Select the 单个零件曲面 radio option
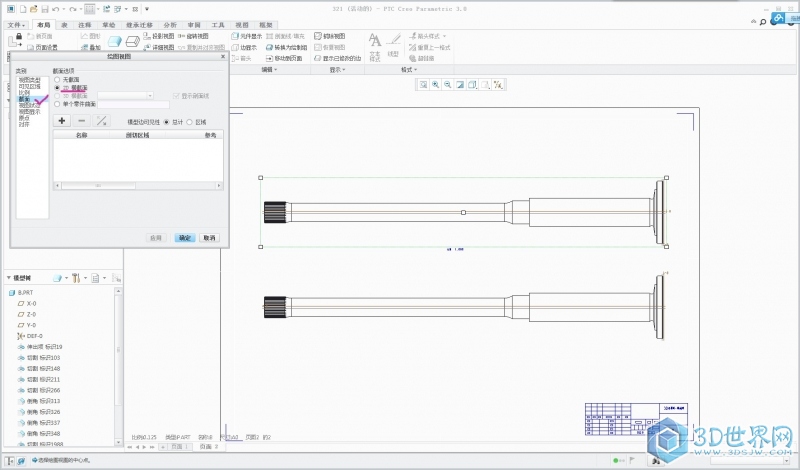The width and height of the screenshot is (800, 470). point(57,103)
